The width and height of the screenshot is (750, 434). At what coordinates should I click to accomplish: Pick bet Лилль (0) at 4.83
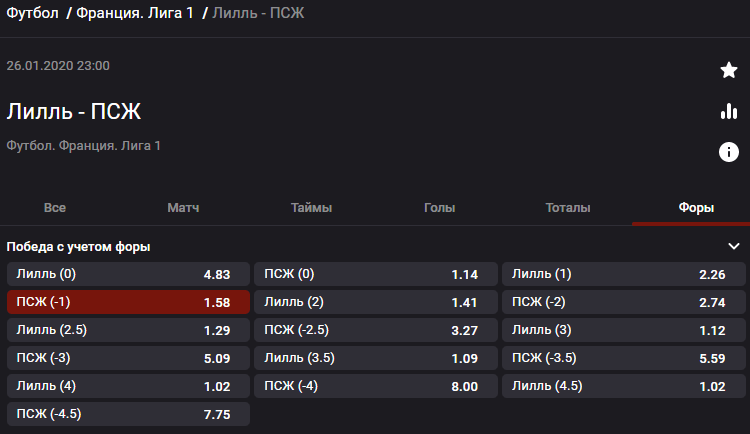pyautogui.click(x=128, y=274)
